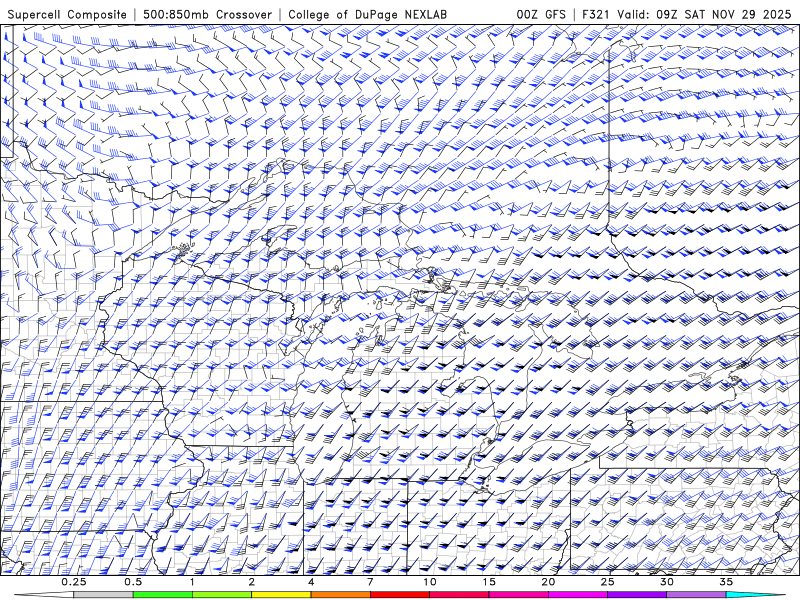Click the red 7–10 color bar segment

pyautogui.click(x=400, y=595)
